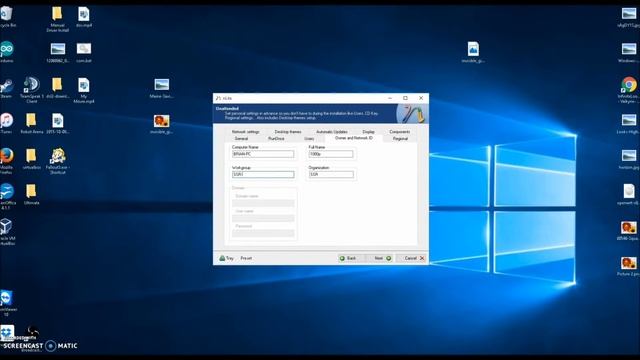
Task: Select the Owner and Network ID tab
Action: [x=353, y=138]
